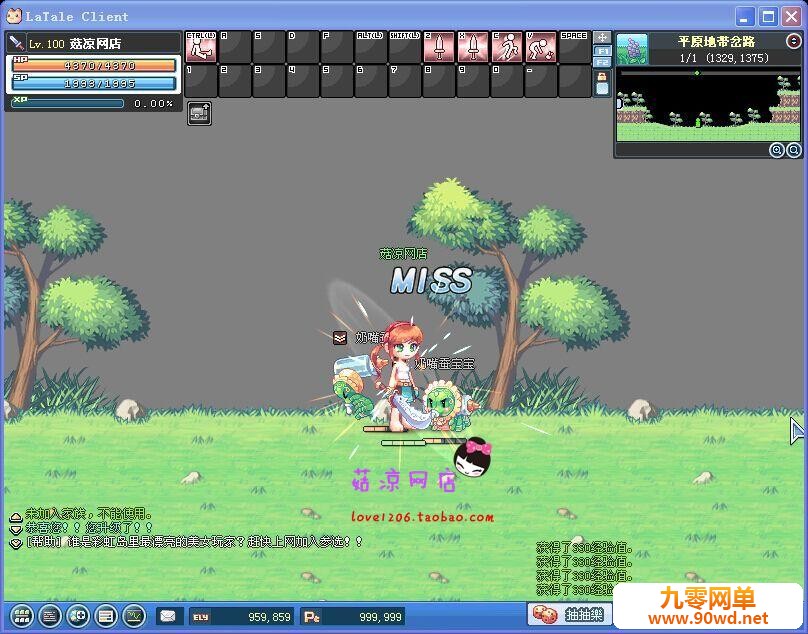
Task: Select the empty quick slot labeled F
Action: pyautogui.click(x=337, y=47)
